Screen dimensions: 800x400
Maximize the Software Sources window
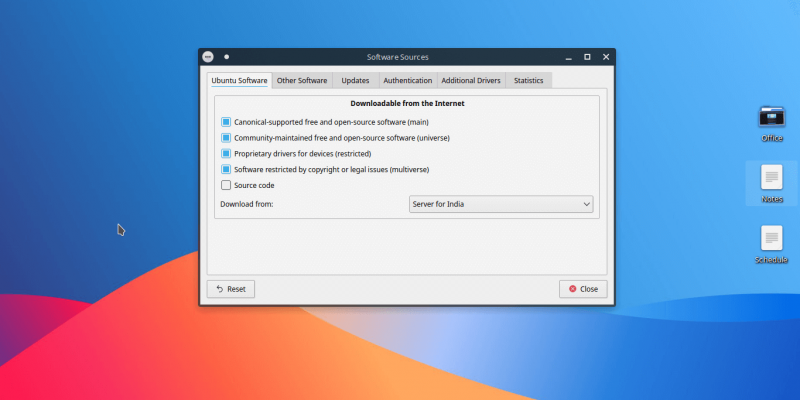(x=587, y=57)
